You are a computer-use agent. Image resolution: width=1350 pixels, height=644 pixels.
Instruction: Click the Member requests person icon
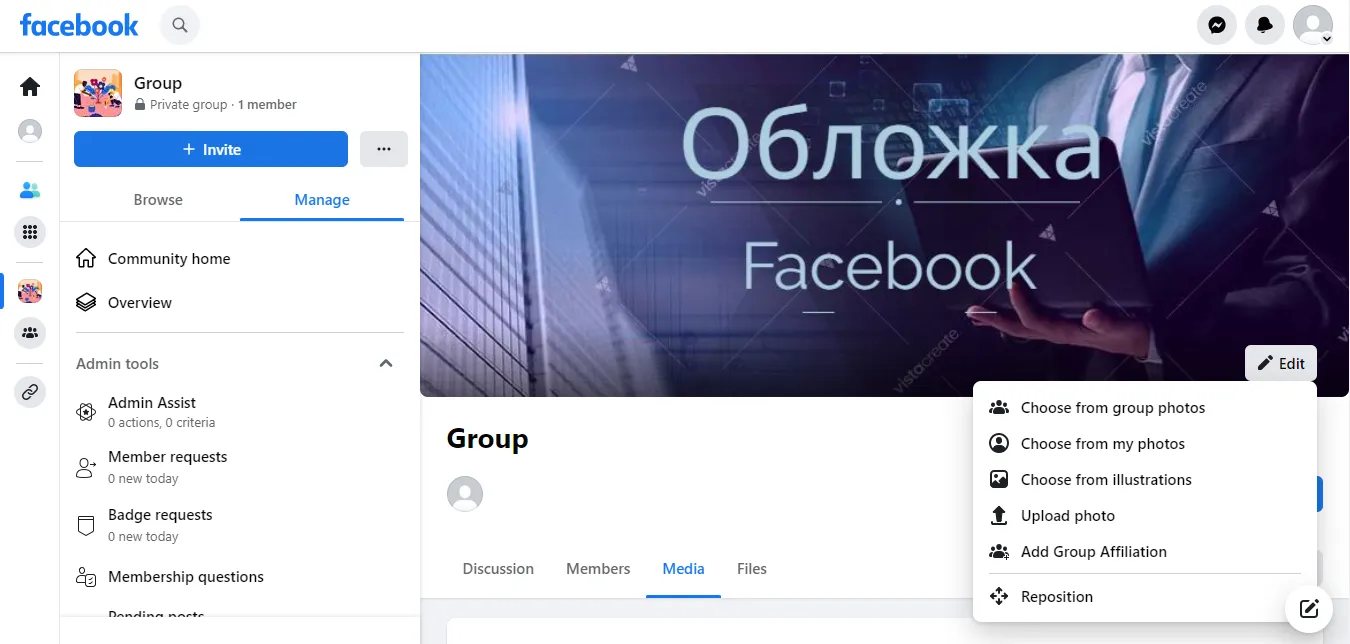pos(86,467)
